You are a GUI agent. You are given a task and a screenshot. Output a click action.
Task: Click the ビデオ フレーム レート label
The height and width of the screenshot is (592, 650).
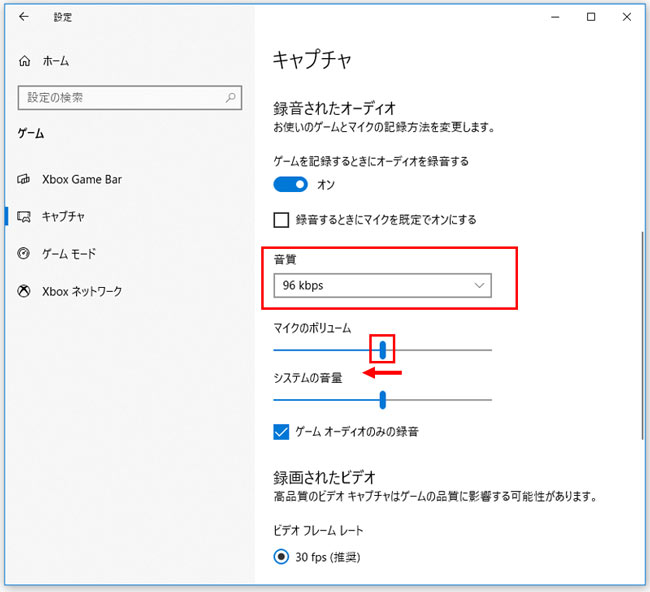pyautogui.click(x=318, y=531)
